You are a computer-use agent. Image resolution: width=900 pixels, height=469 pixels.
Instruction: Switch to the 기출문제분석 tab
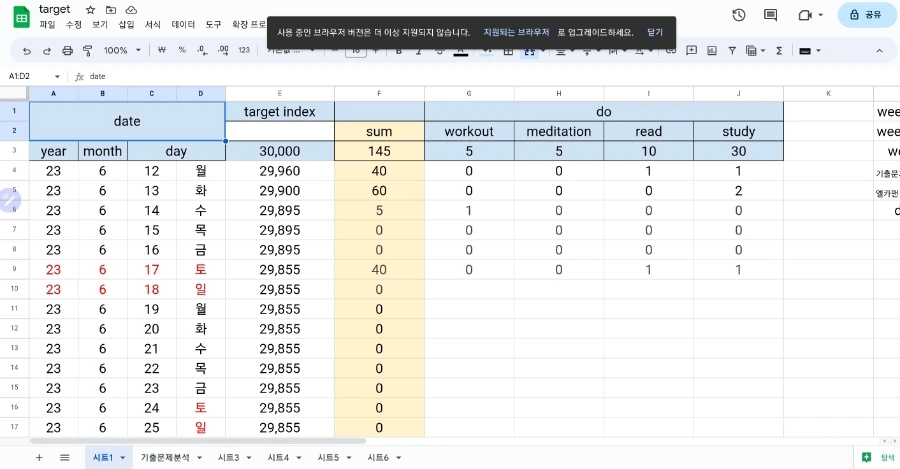click(x=165, y=458)
